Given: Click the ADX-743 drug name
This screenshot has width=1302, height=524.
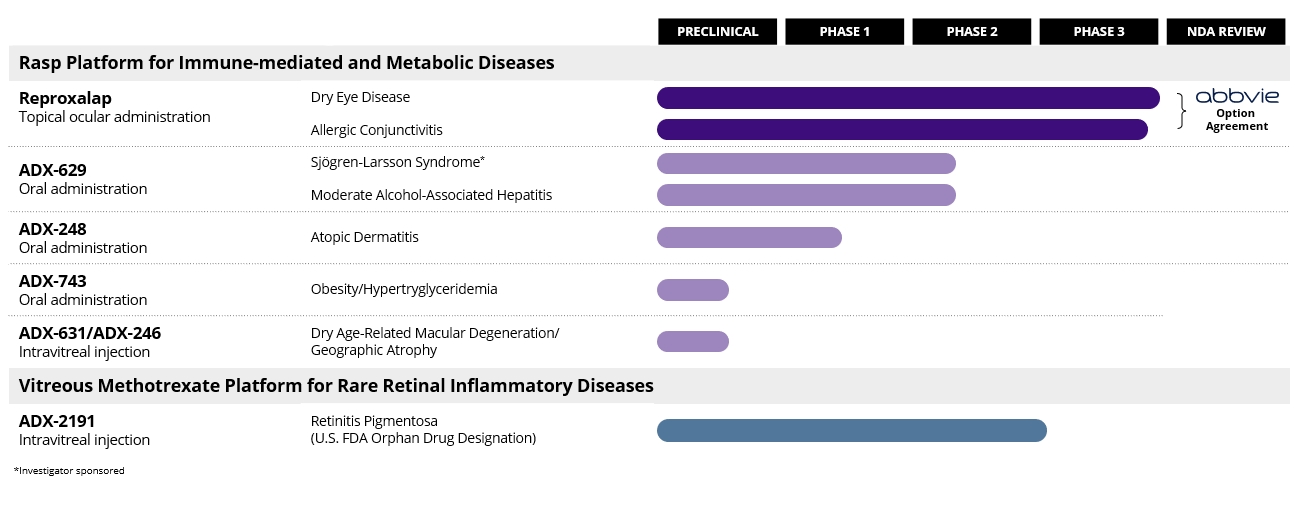Looking at the screenshot, I should tap(52, 281).
